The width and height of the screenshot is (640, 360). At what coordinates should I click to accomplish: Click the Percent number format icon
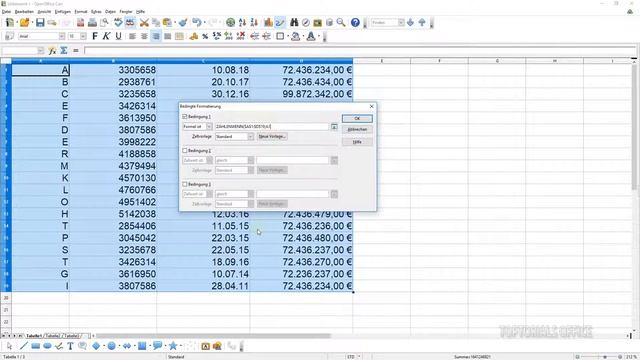pyautogui.click(x=205, y=36)
